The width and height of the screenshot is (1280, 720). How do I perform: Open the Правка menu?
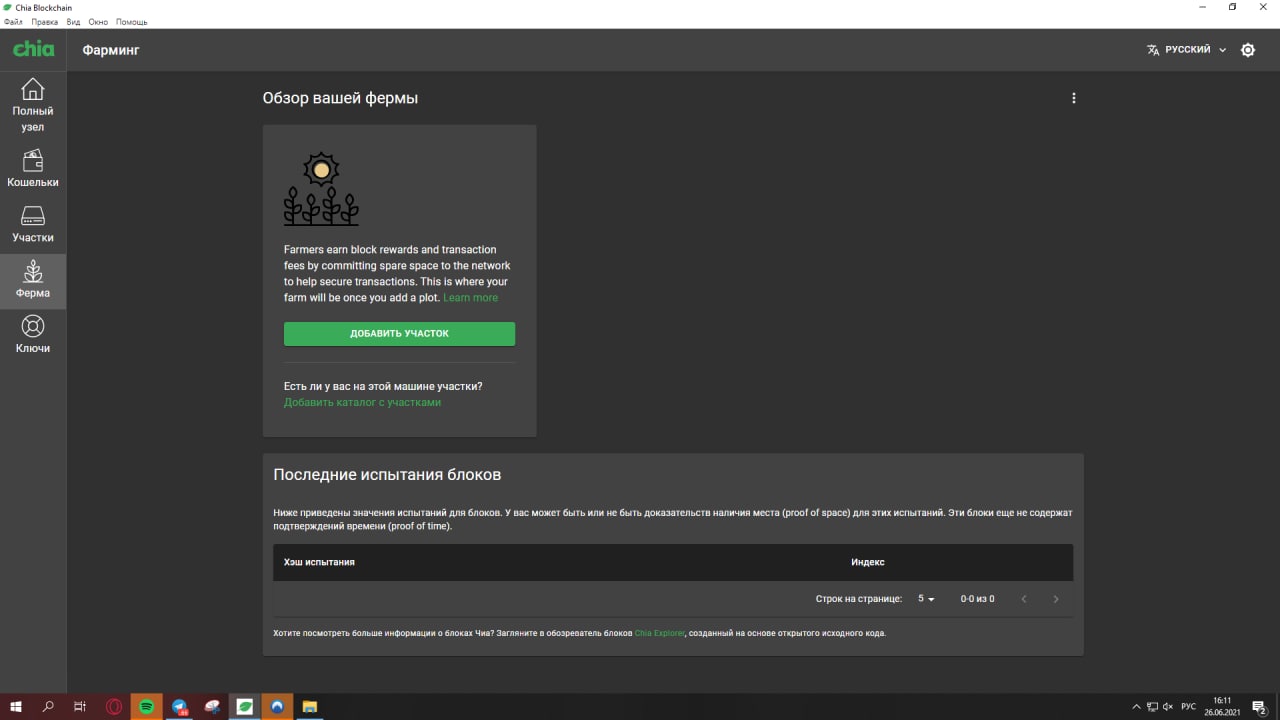point(45,22)
